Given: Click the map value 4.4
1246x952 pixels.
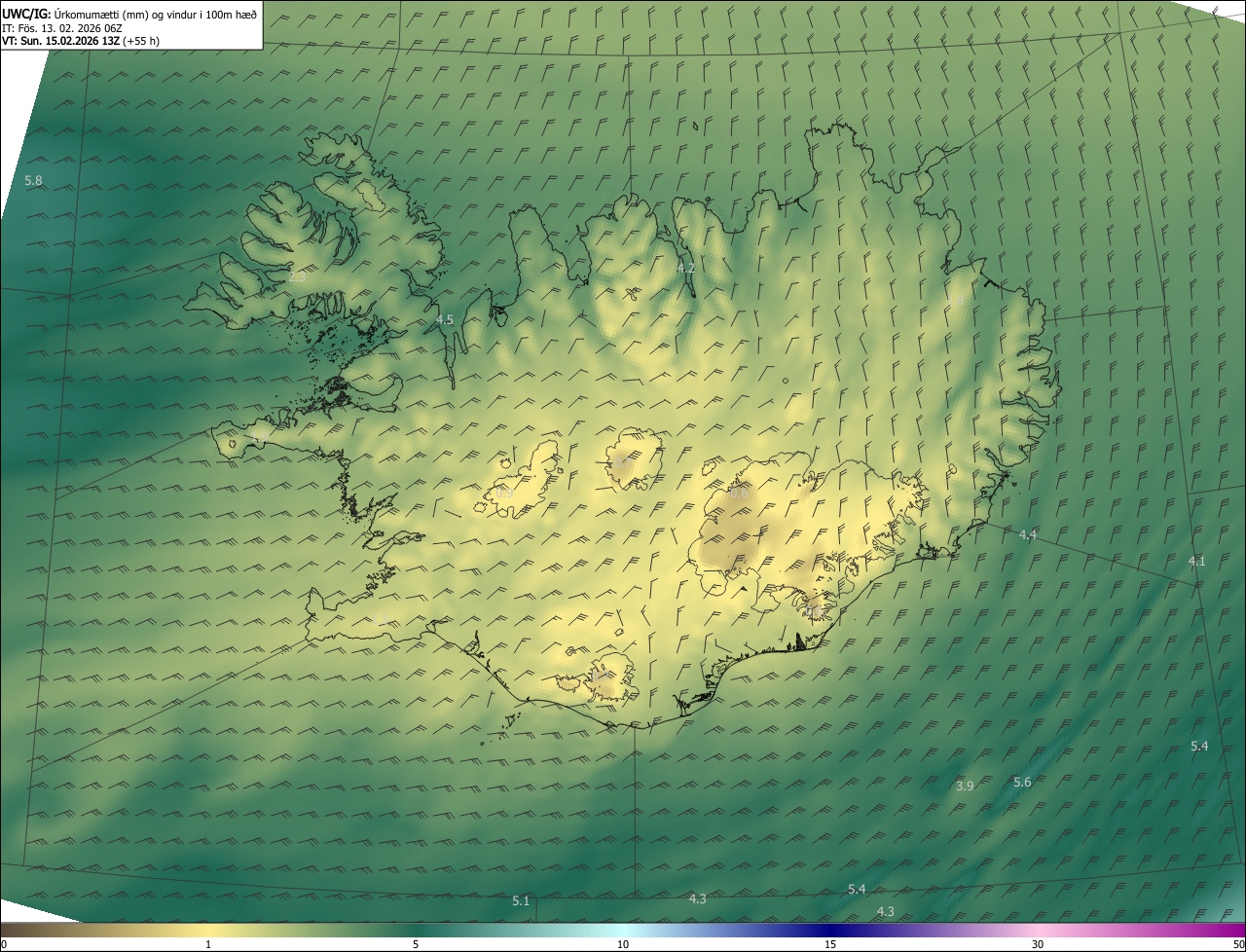Looking at the screenshot, I should pyautogui.click(x=1028, y=535).
